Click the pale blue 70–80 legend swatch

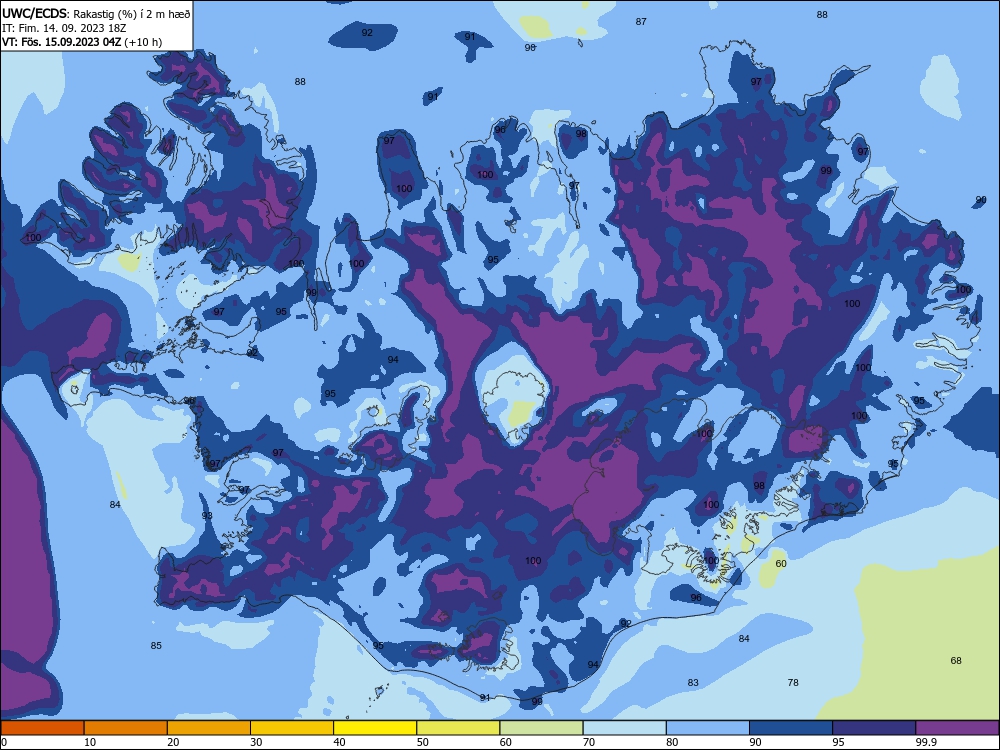(624, 728)
